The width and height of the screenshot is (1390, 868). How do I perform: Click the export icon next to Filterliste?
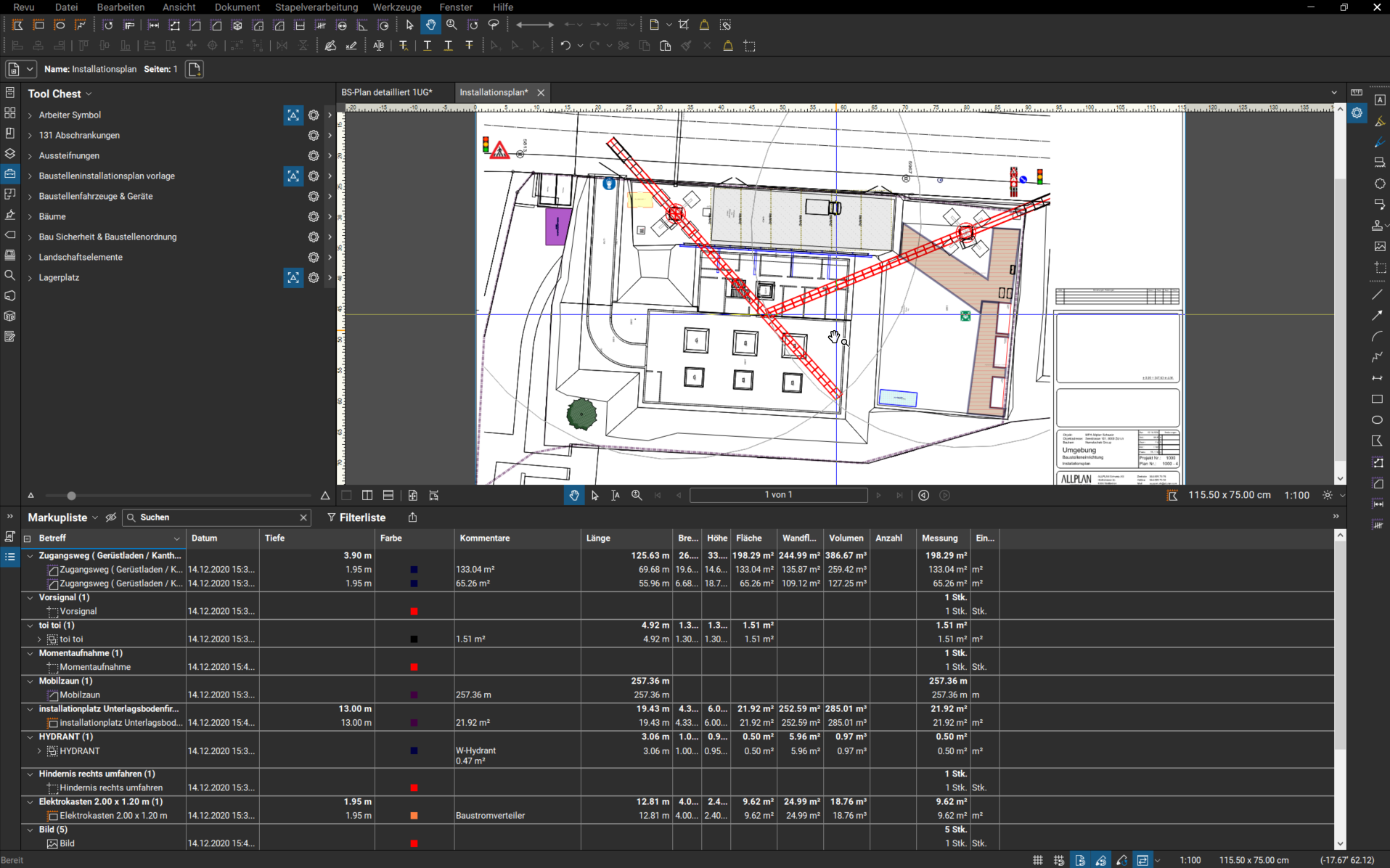point(413,517)
